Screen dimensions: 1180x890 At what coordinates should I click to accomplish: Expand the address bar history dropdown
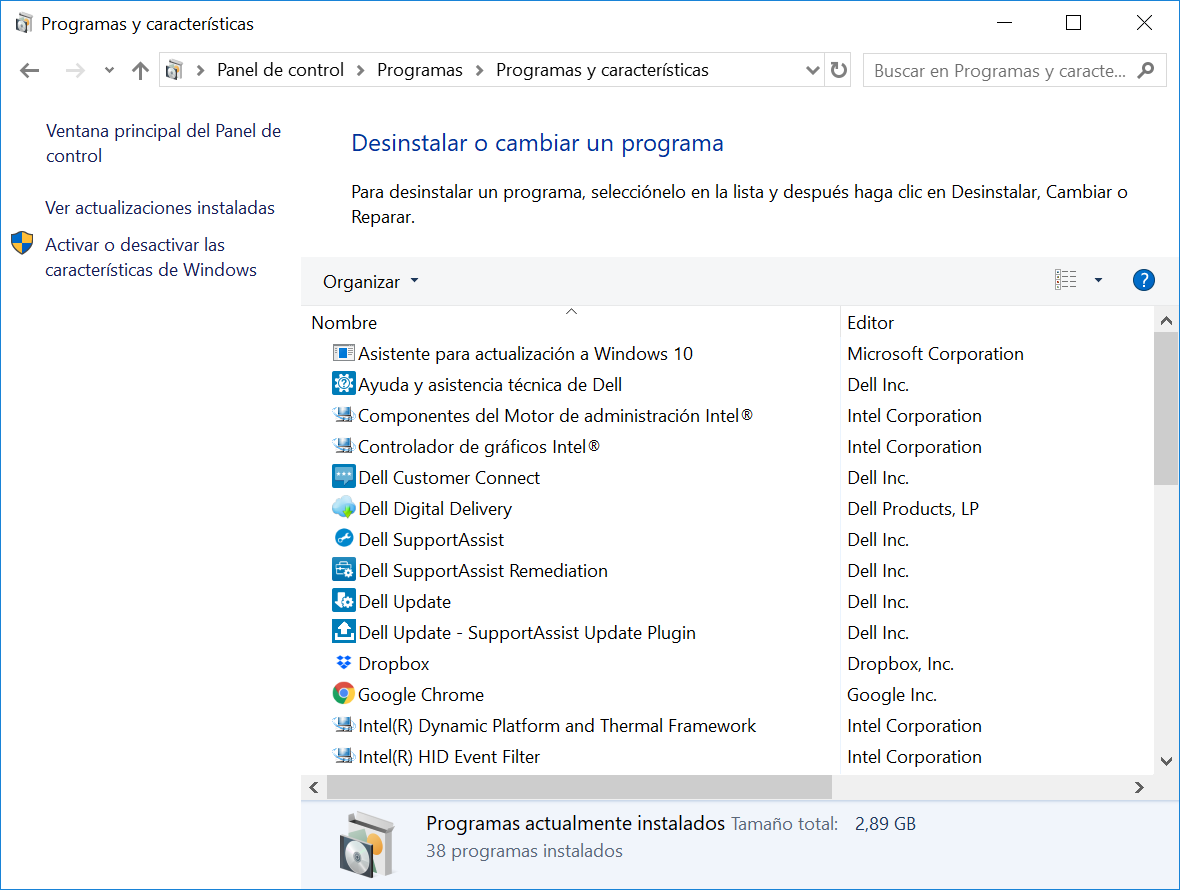[812, 70]
